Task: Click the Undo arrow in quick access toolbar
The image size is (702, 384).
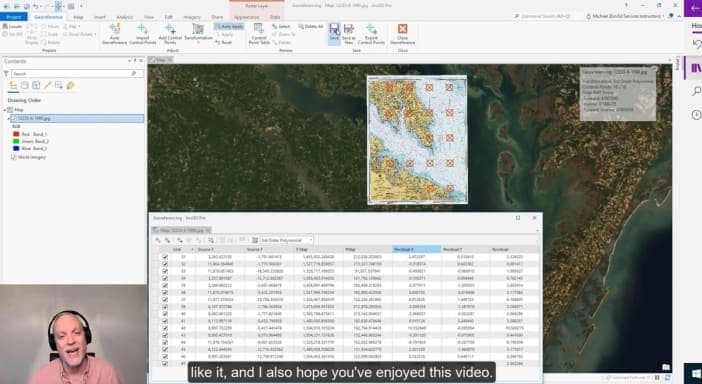Action: pos(35,6)
